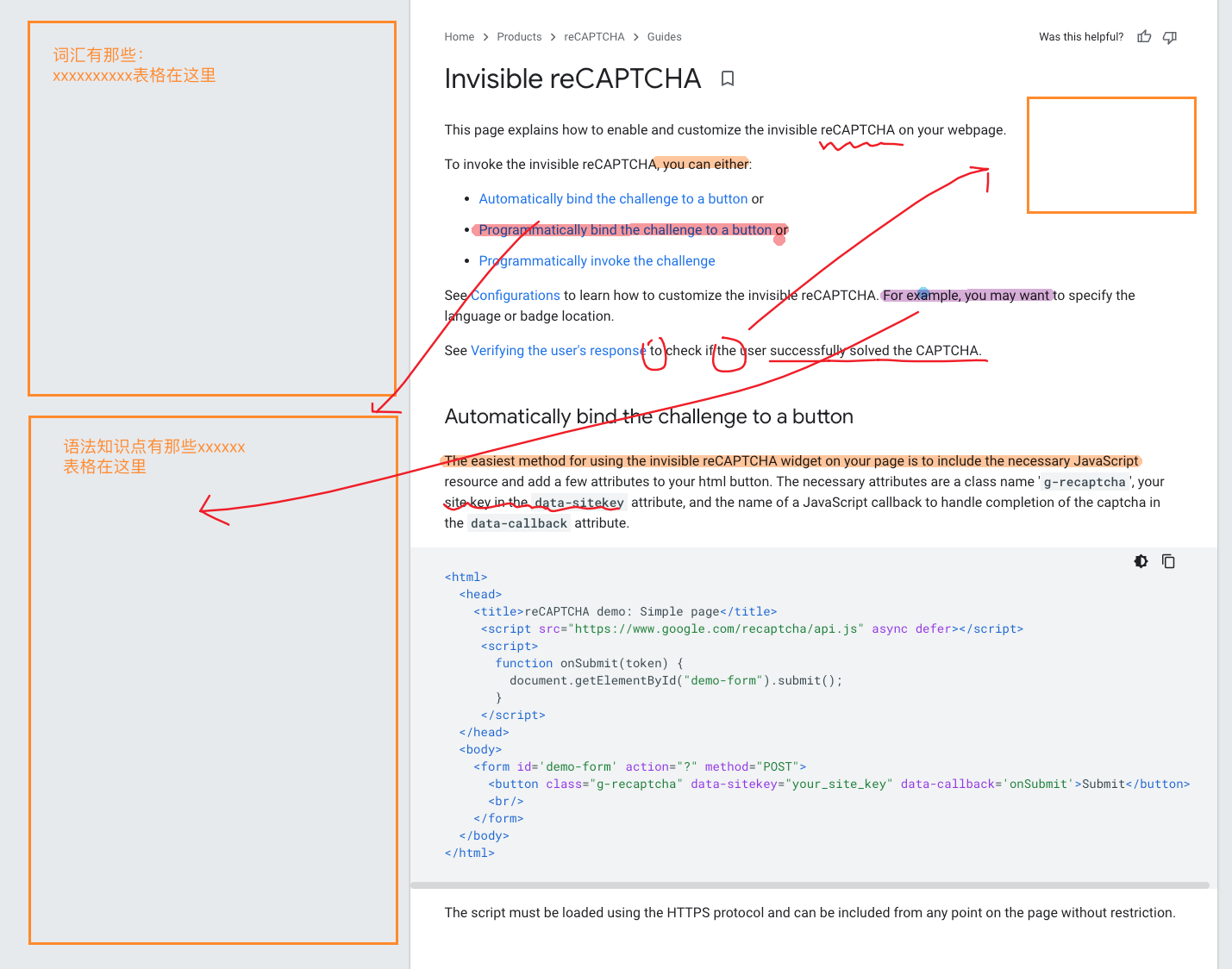Toggle dark theme for the code block

(1141, 561)
